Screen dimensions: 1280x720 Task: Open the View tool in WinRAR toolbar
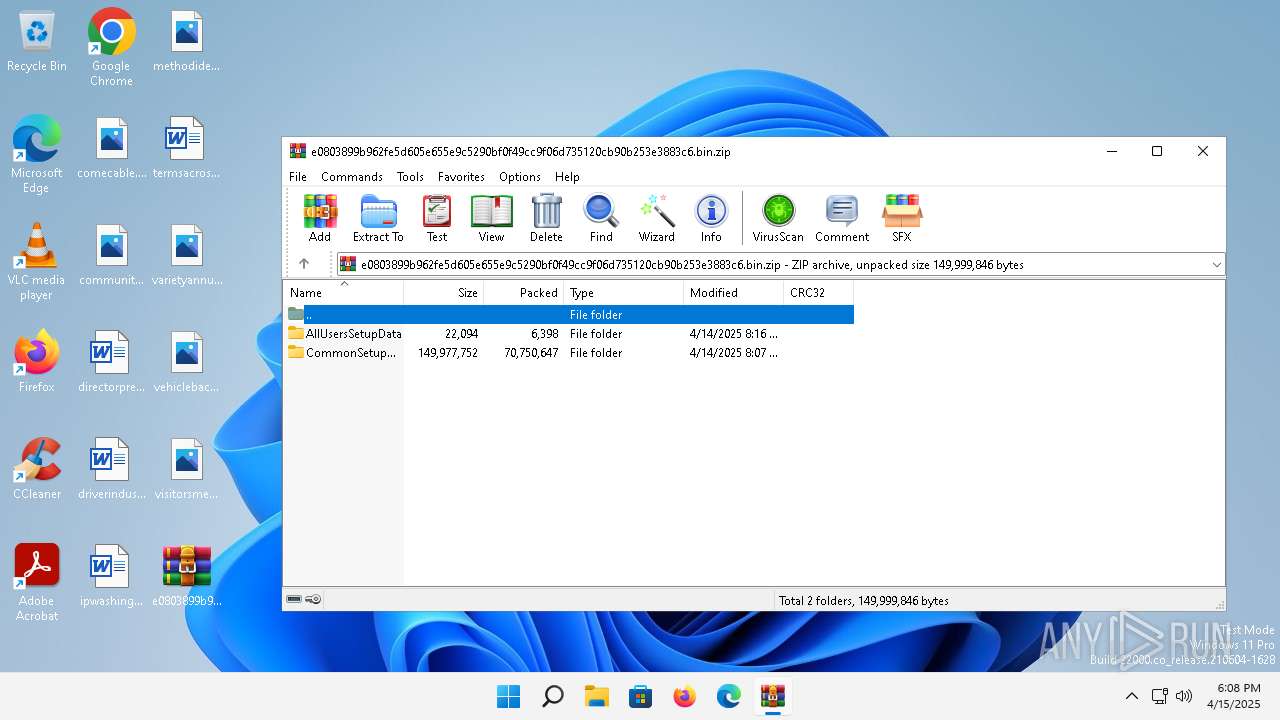click(x=491, y=218)
